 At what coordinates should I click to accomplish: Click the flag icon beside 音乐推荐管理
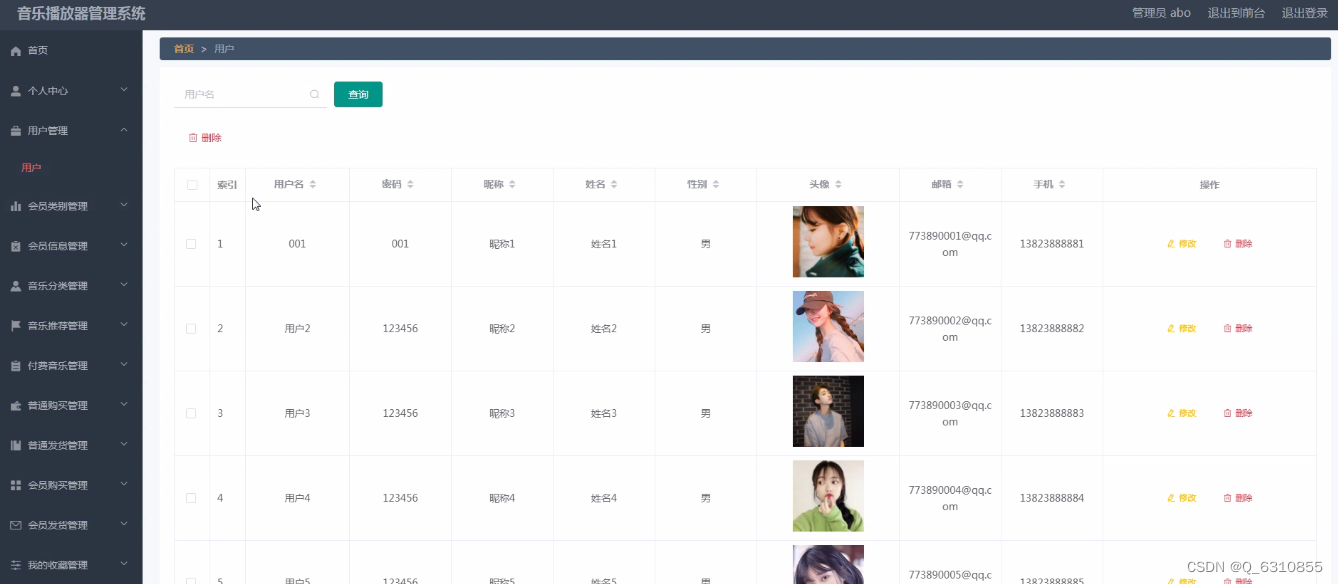click(x=16, y=326)
